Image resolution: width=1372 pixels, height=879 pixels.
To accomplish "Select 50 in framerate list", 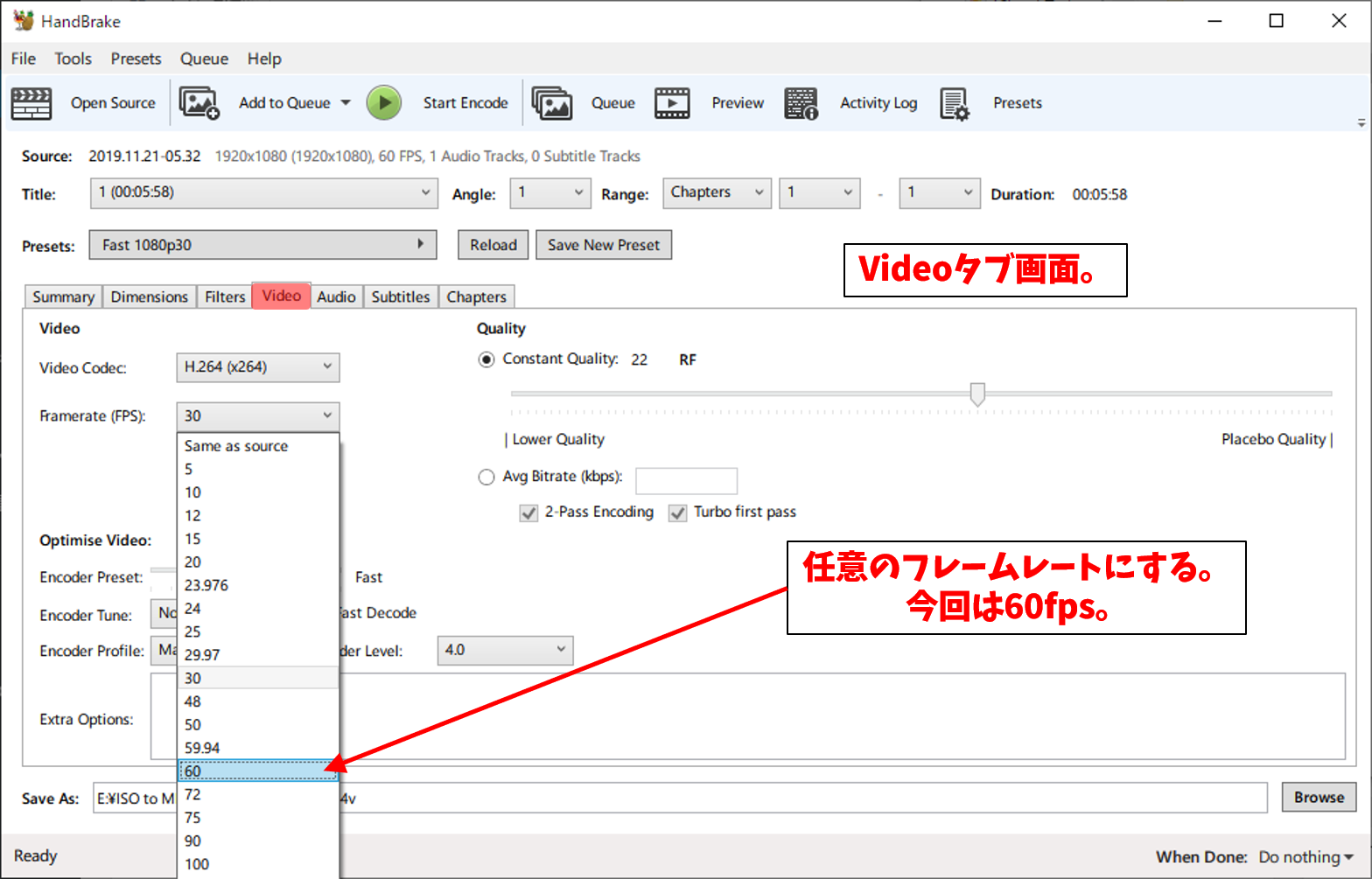I will tap(258, 724).
